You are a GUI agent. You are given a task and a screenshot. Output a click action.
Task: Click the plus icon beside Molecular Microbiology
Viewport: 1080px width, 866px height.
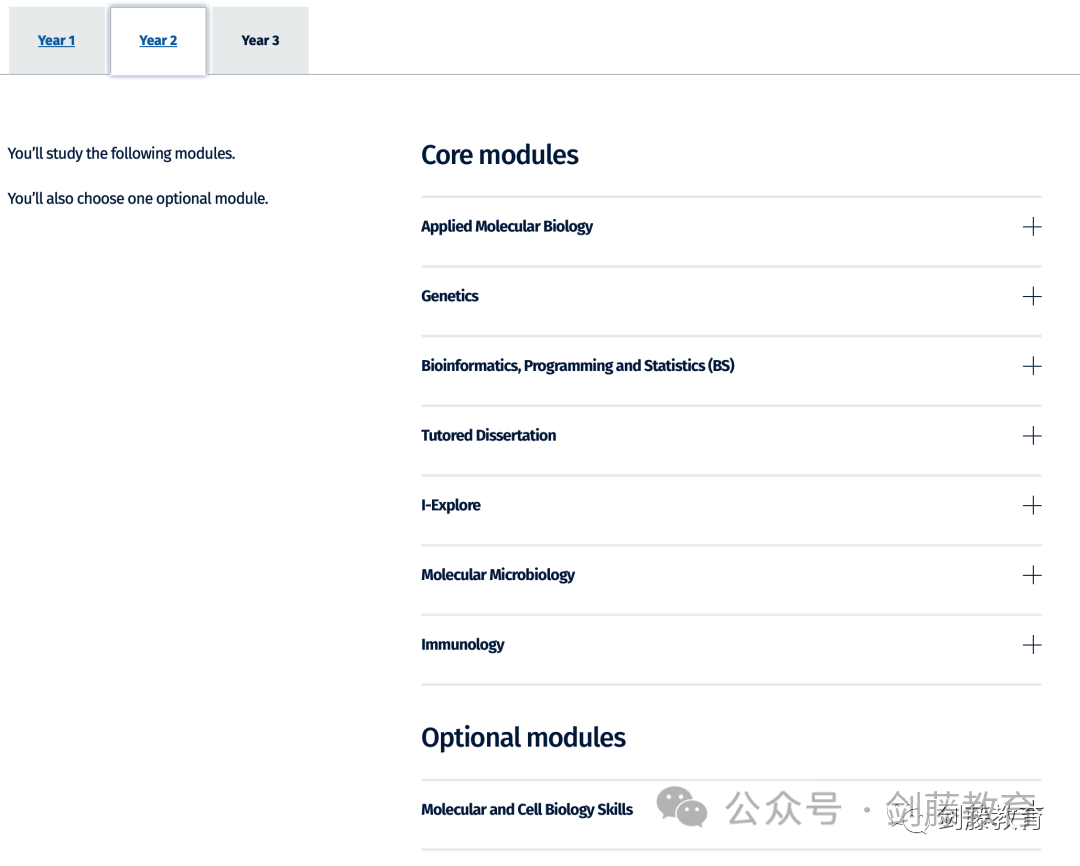(x=1032, y=575)
